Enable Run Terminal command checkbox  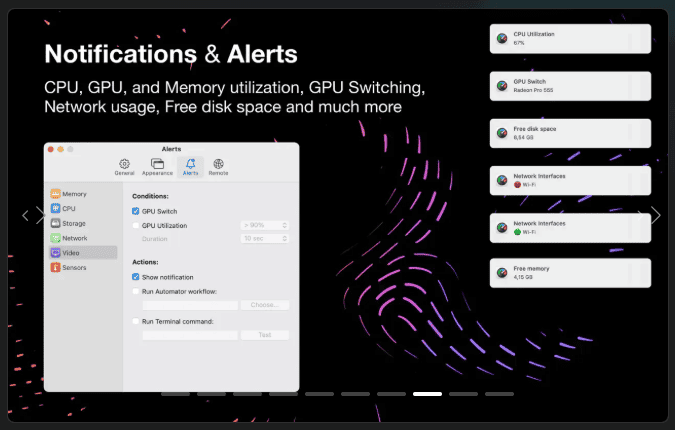[x=136, y=321]
